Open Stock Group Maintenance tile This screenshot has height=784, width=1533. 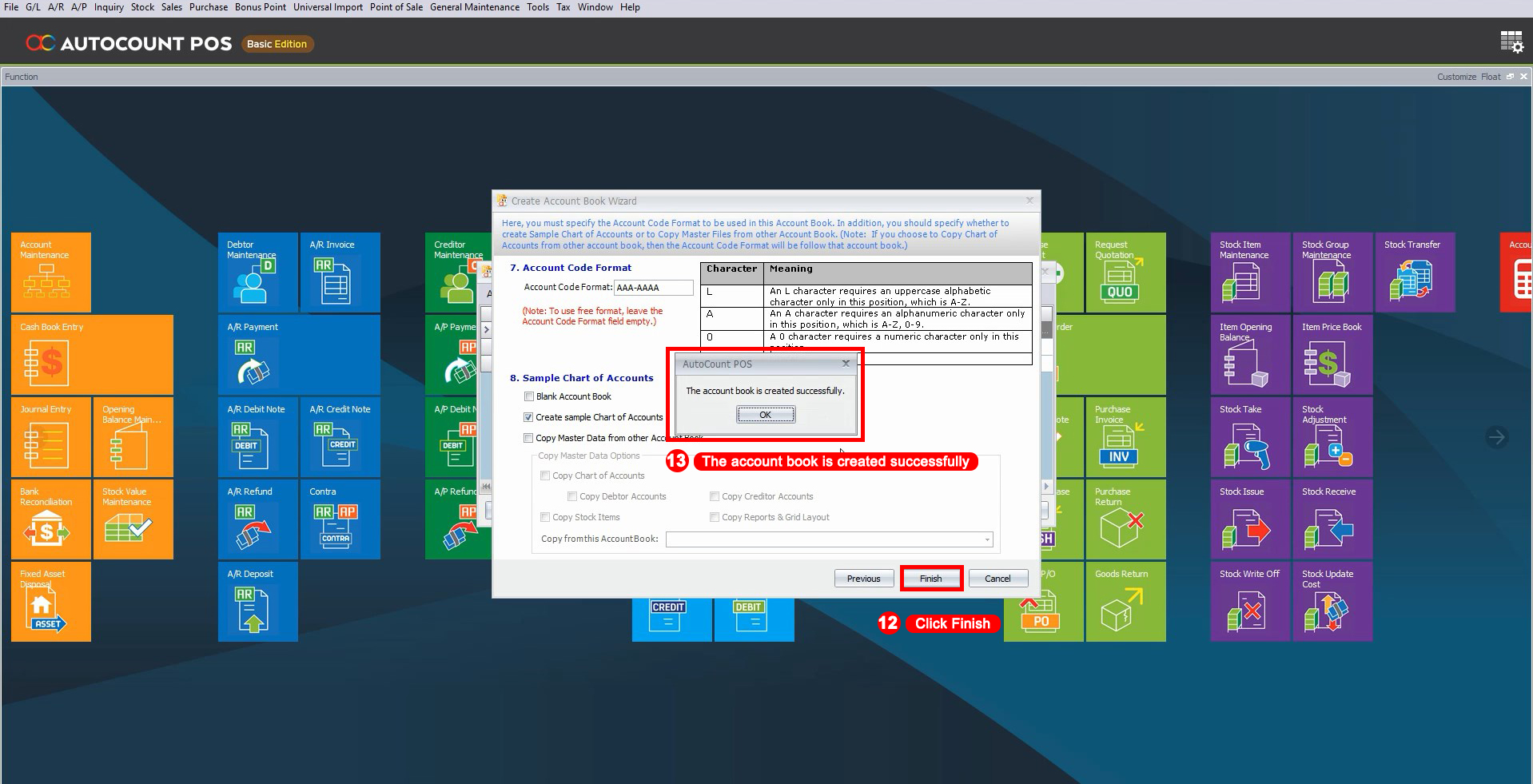[x=1333, y=273]
